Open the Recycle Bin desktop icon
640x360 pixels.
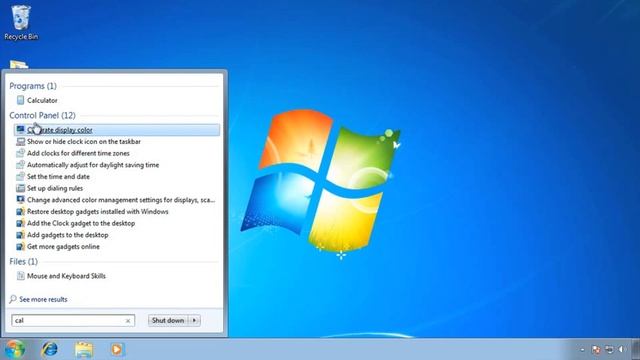click(x=20, y=22)
